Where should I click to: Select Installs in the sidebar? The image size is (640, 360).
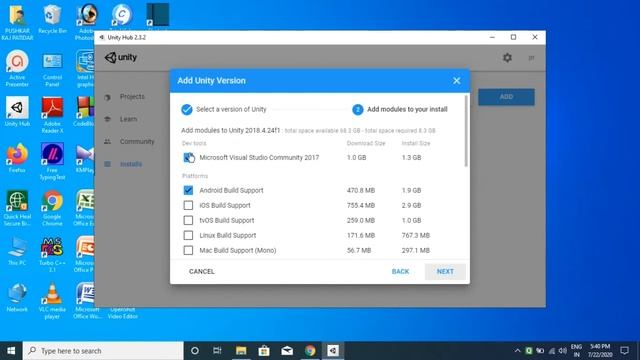click(x=131, y=164)
